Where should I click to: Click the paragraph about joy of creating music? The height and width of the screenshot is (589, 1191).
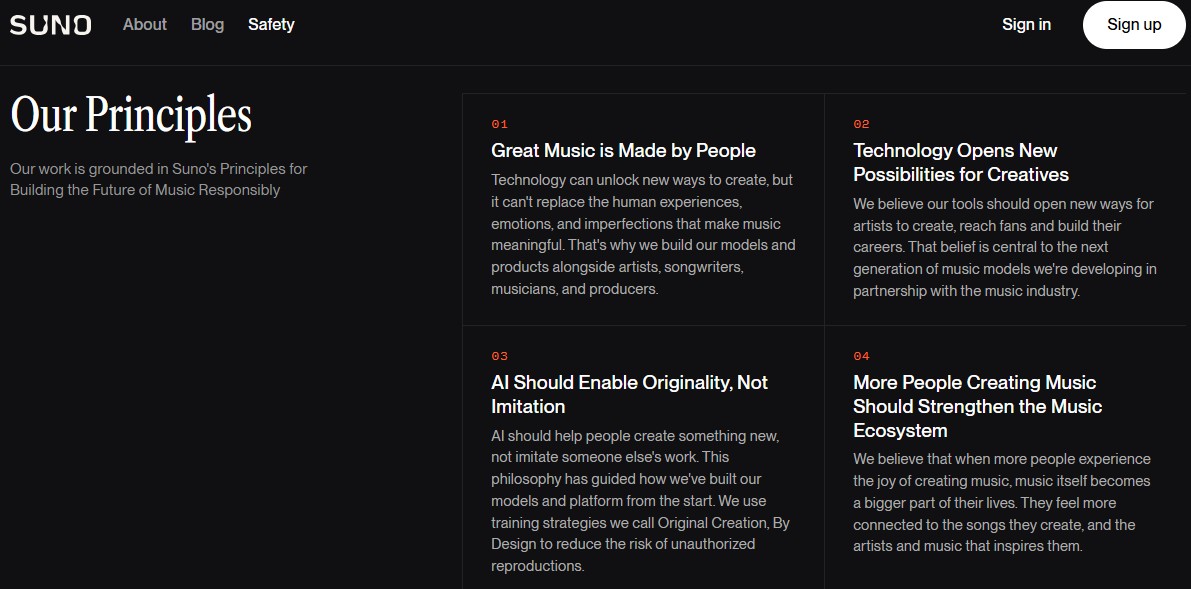1002,502
